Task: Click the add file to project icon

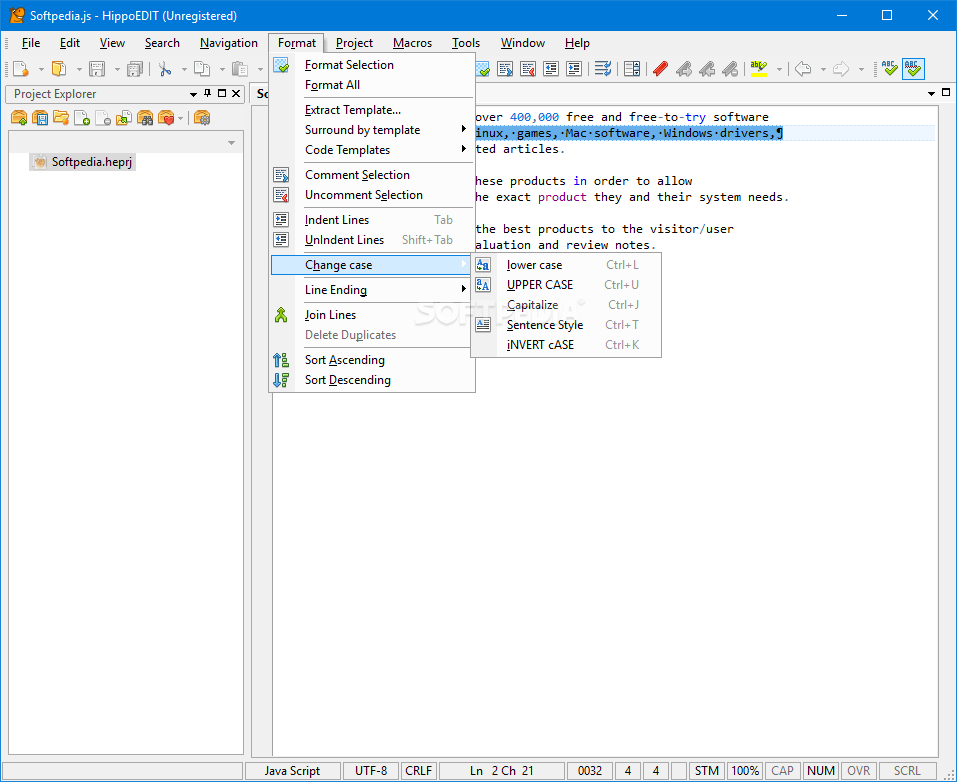Action: [82, 117]
